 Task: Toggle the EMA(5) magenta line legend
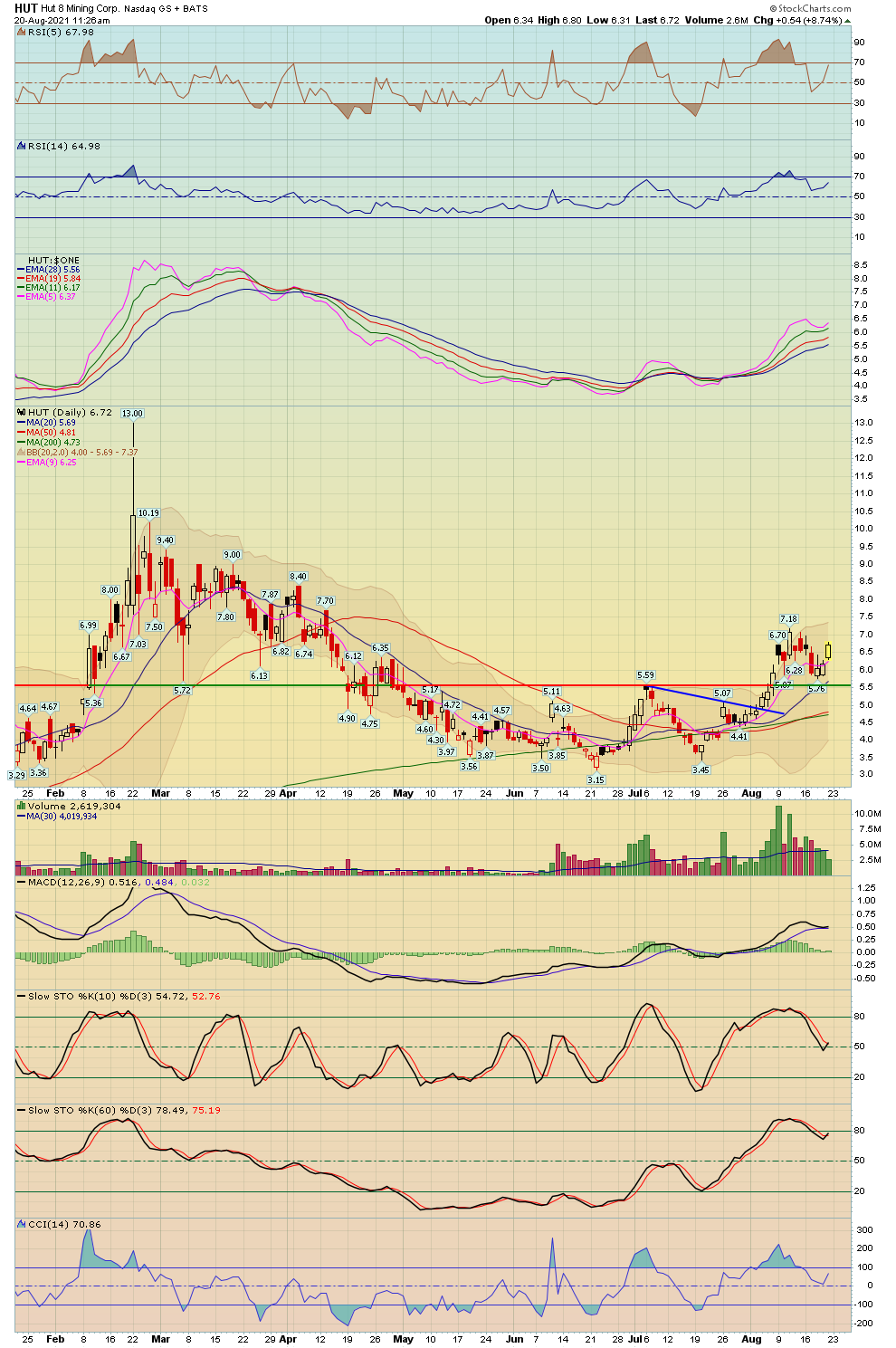pyautogui.click(x=22, y=296)
